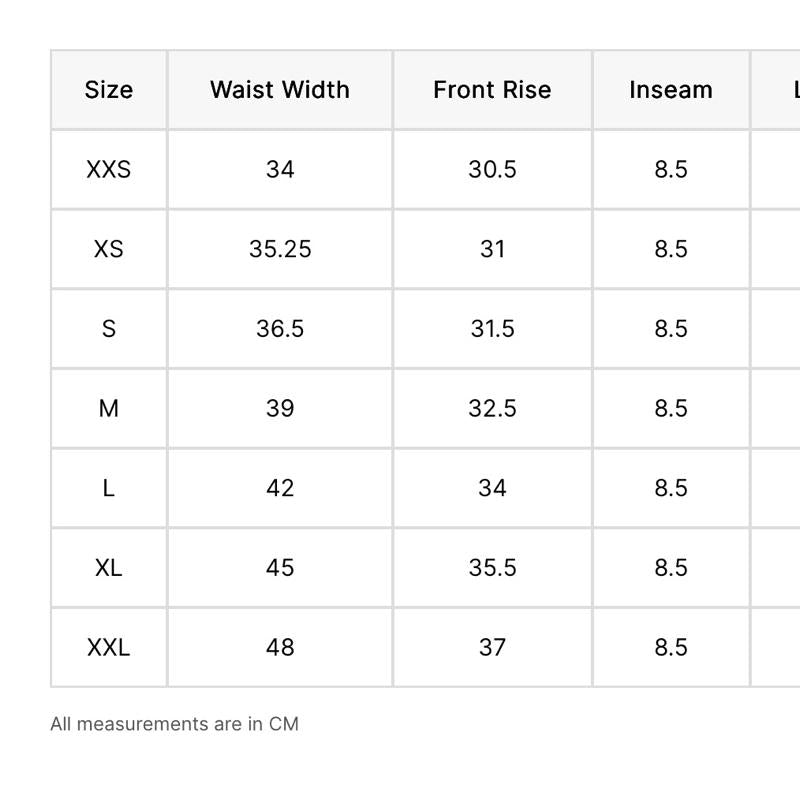Click the 'All measurements are in CM' note
The image size is (800, 800).
[174, 724]
